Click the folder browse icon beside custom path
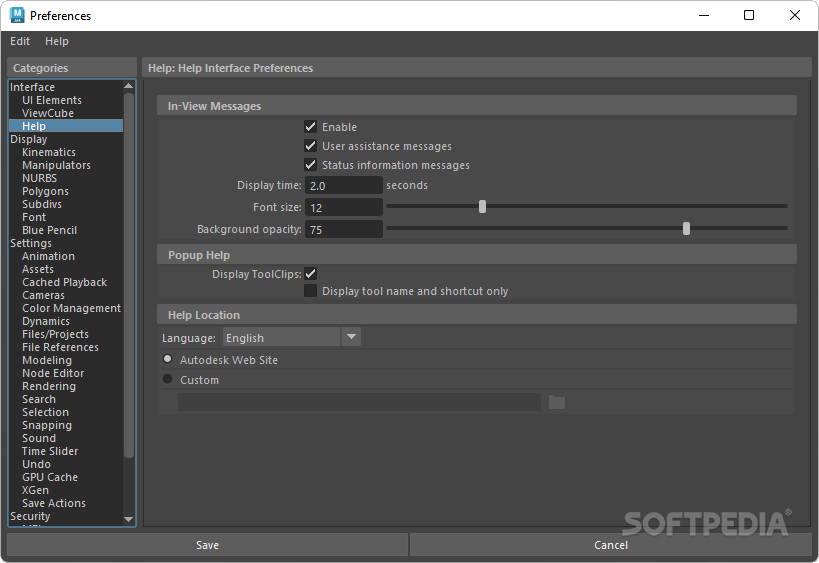 (x=557, y=402)
